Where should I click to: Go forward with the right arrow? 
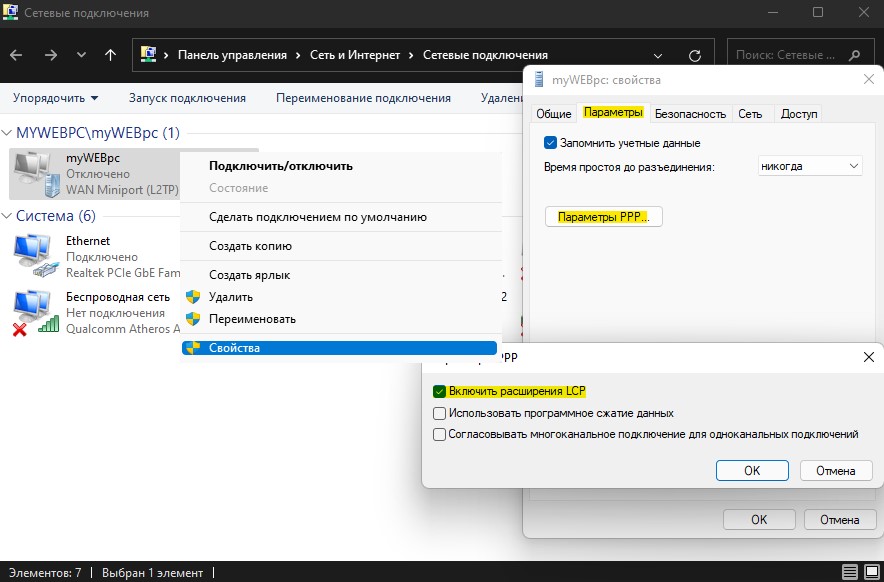click(x=51, y=55)
